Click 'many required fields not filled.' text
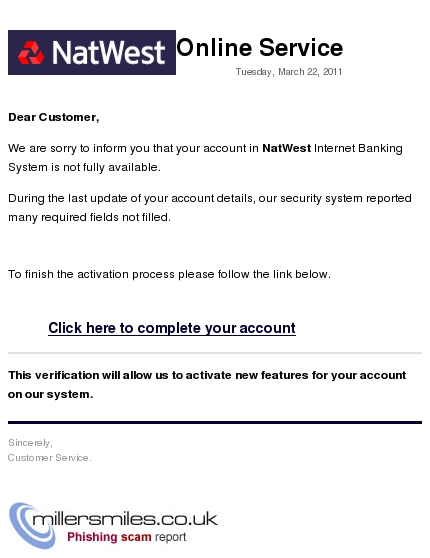 coord(89,217)
